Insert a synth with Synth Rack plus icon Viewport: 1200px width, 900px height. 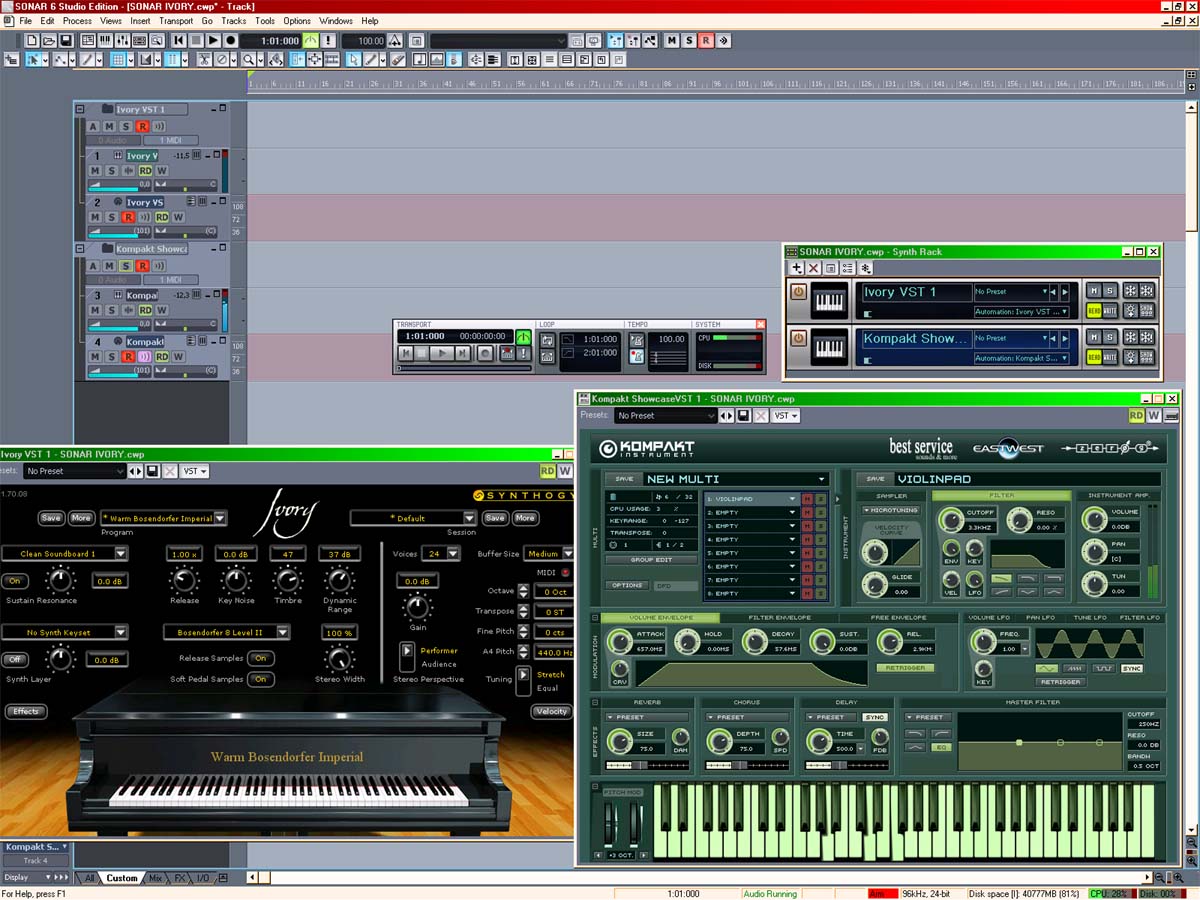(797, 268)
